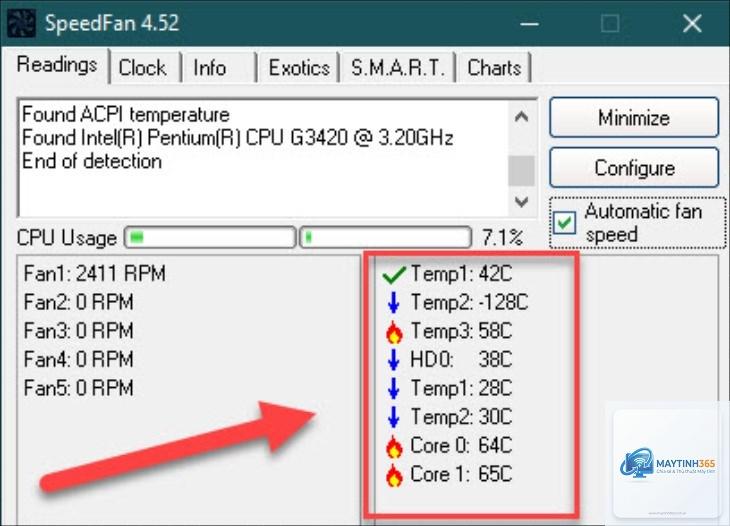This screenshot has height=526, width=730.
Task: Open the Configure dialog button
Action: point(634,168)
